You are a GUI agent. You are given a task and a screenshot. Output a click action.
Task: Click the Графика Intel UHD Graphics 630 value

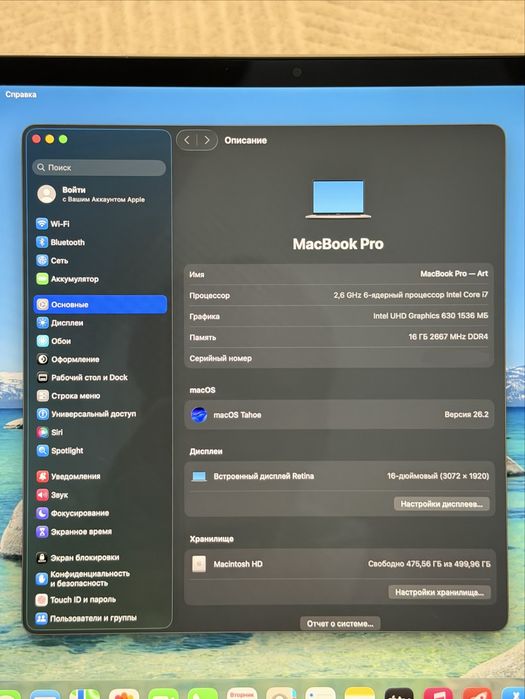(x=431, y=316)
